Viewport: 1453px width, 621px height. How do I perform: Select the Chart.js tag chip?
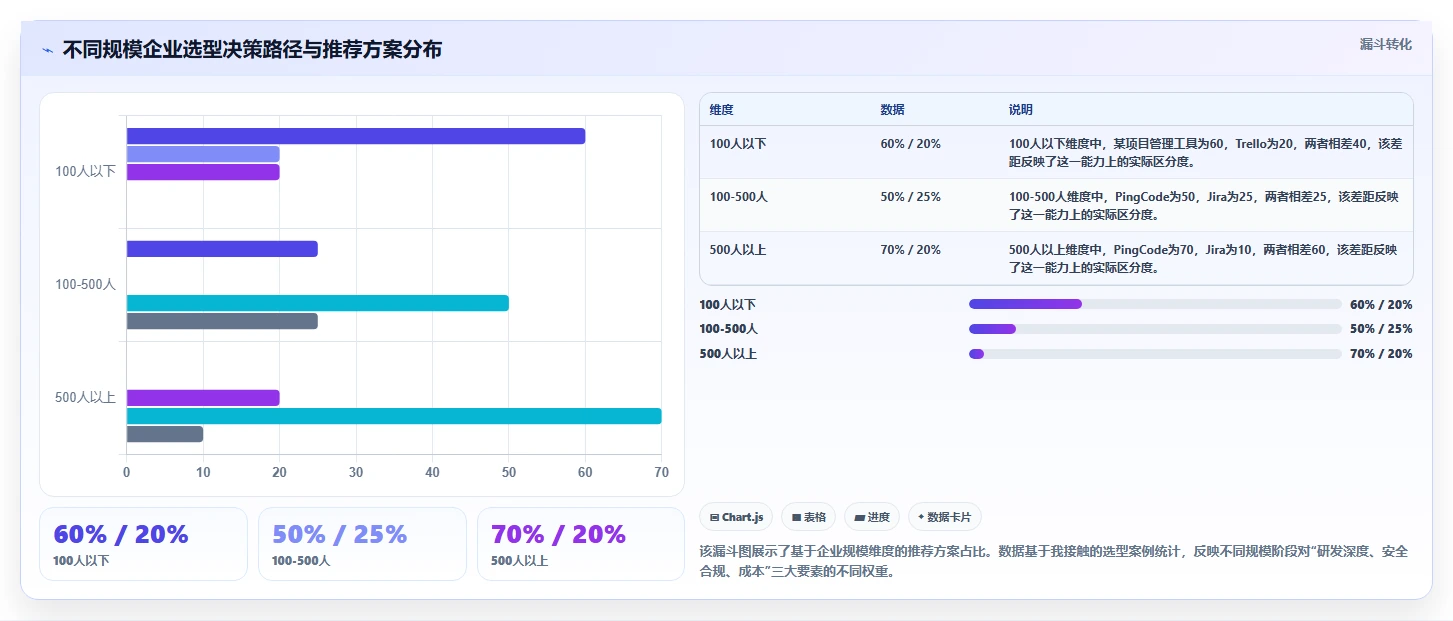pyautogui.click(x=736, y=517)
